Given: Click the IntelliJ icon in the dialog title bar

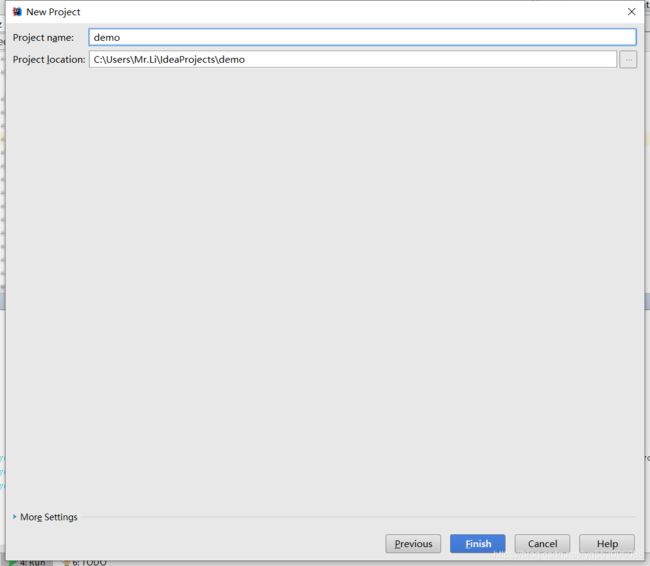Looking at the screenshot, I should coord(17,12).
